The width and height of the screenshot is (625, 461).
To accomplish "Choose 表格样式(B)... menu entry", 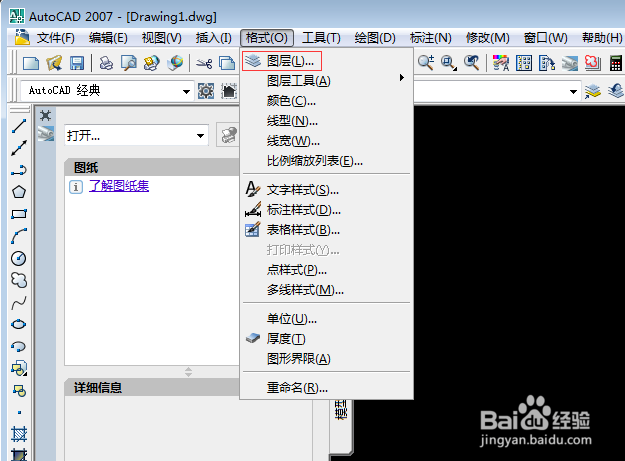I will (x=326, y=230).
